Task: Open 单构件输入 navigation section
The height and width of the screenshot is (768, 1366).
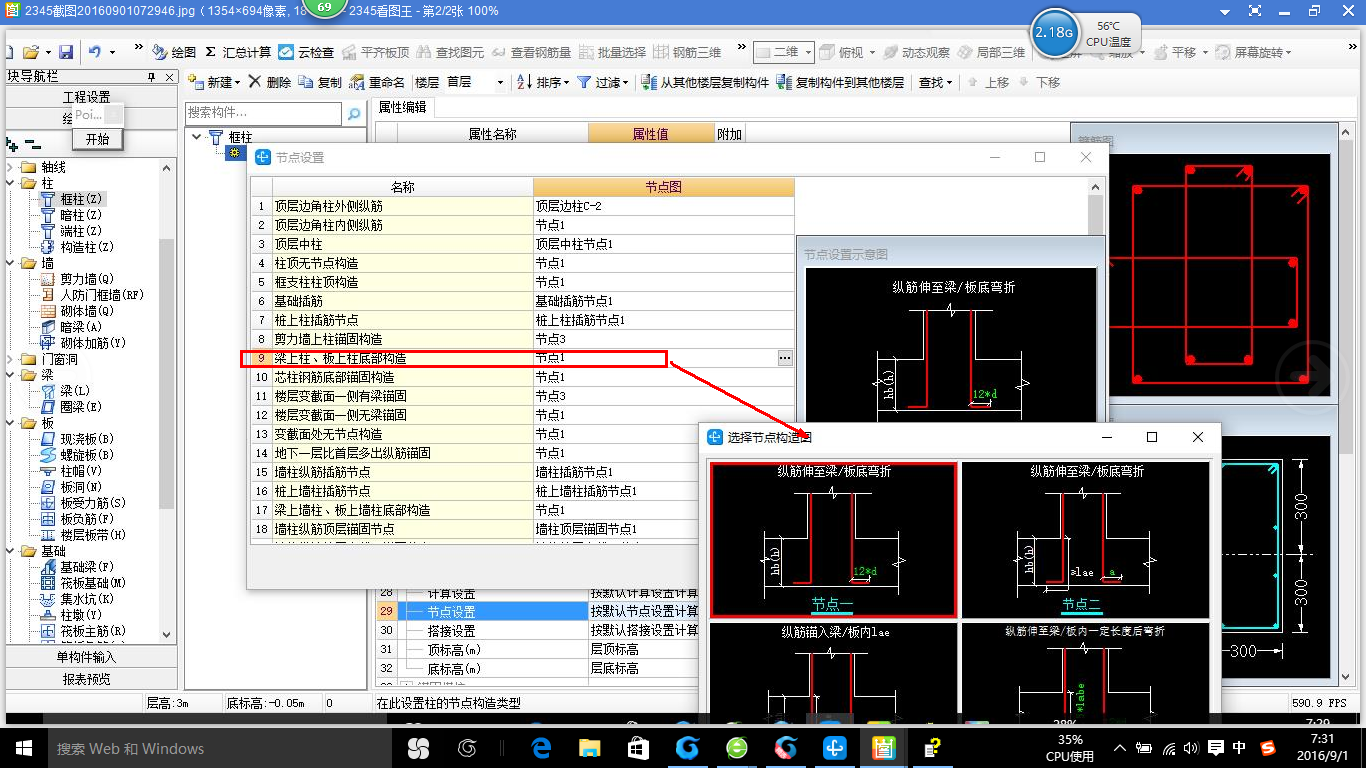Action: pyautogui.click(x=87, y=657)
